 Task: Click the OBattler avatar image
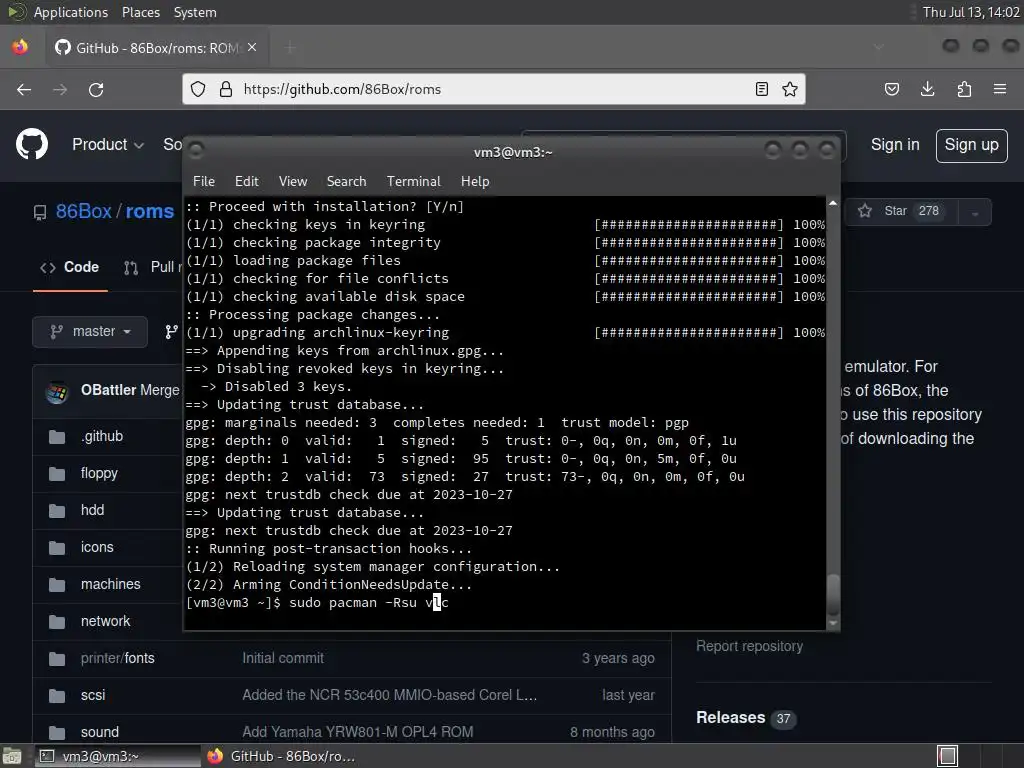[57, 391]
